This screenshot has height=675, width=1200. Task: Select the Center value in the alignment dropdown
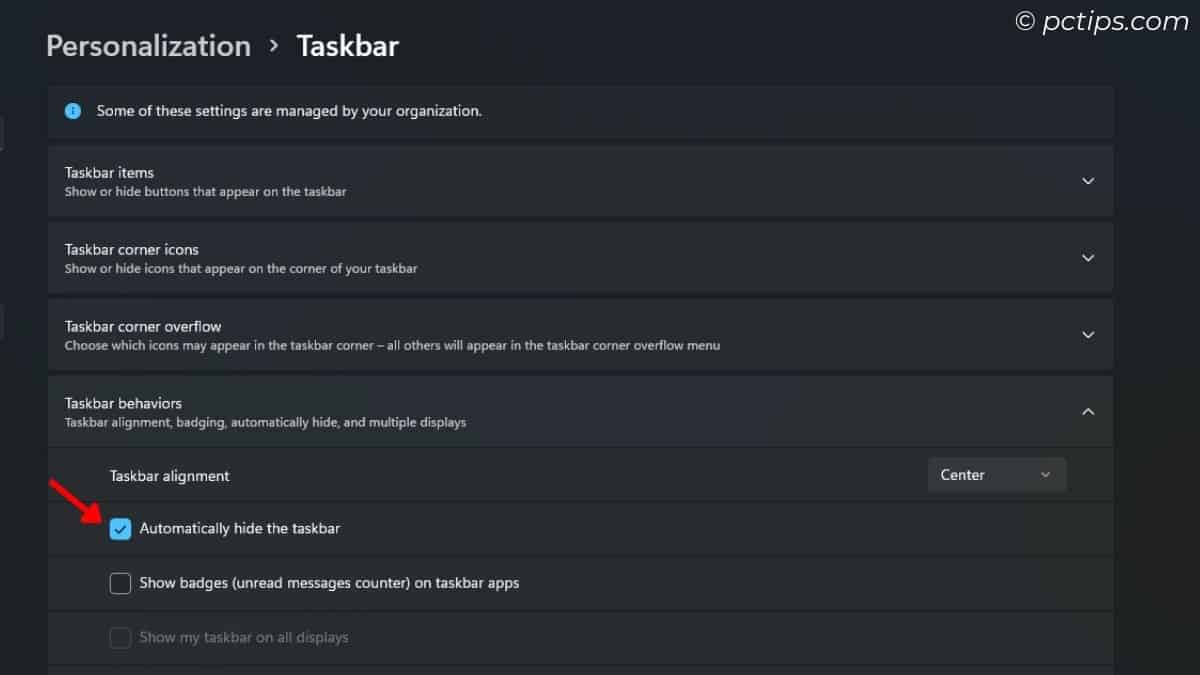click(x=962, y=474)
